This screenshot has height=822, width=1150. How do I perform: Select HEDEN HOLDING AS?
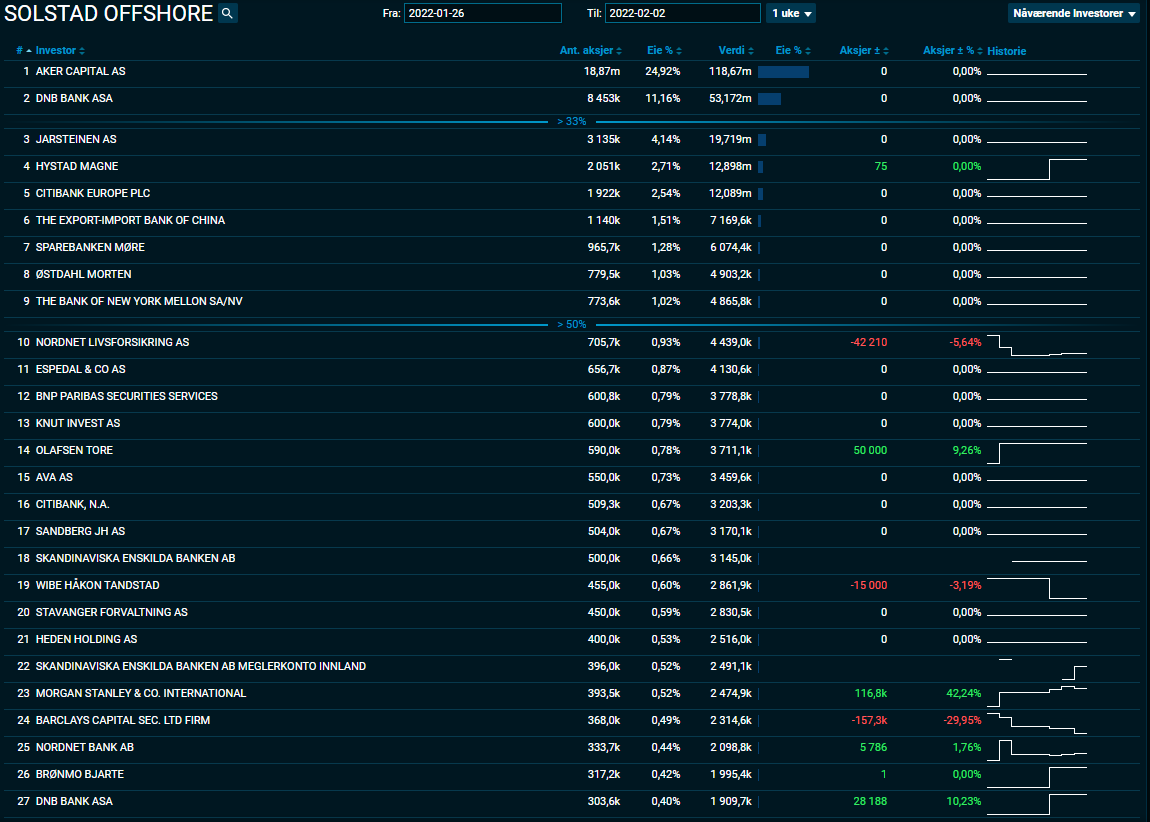click(x=87, y=639)
